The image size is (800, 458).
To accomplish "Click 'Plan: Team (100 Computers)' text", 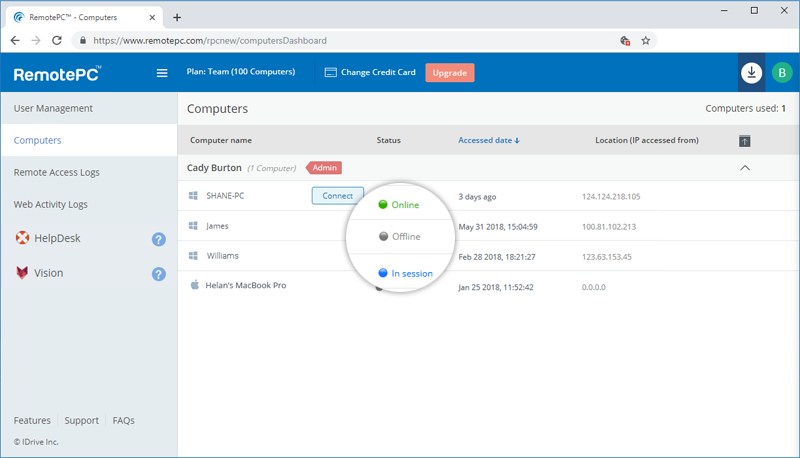I will click(x=241, y=72).
